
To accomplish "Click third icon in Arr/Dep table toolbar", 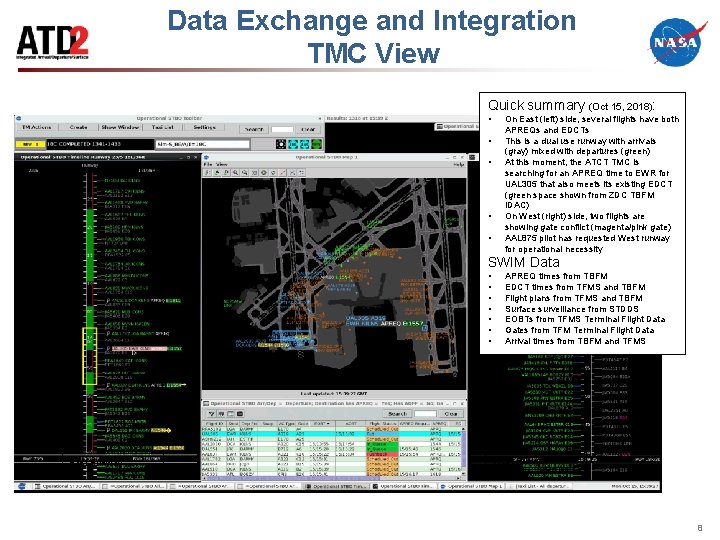I will click(x=231, y=414).
